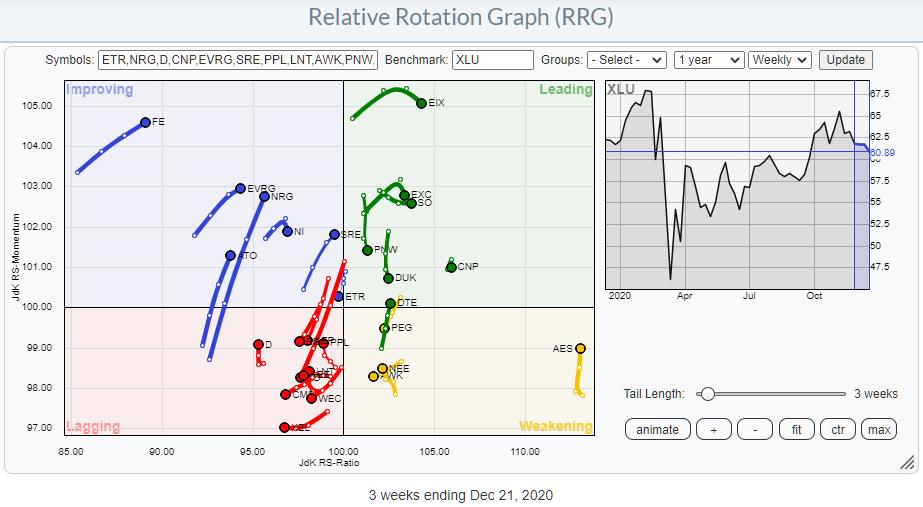Viewport: 923px width, 507px height.
Task: Click the EVRG data point marker
Action: pyautogui.click(x=240, y=188)
